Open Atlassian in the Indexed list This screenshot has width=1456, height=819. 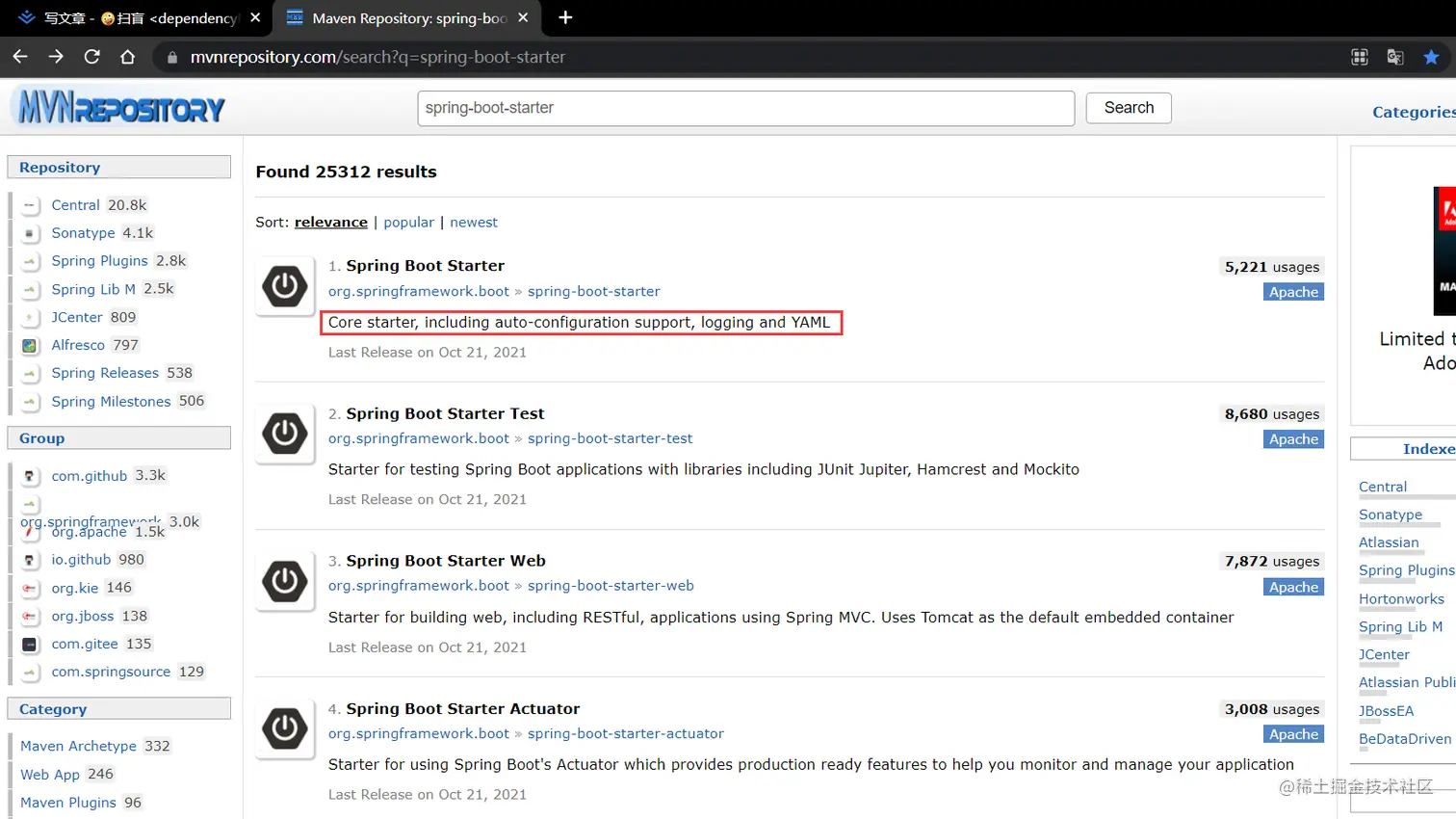(1389, 542)
